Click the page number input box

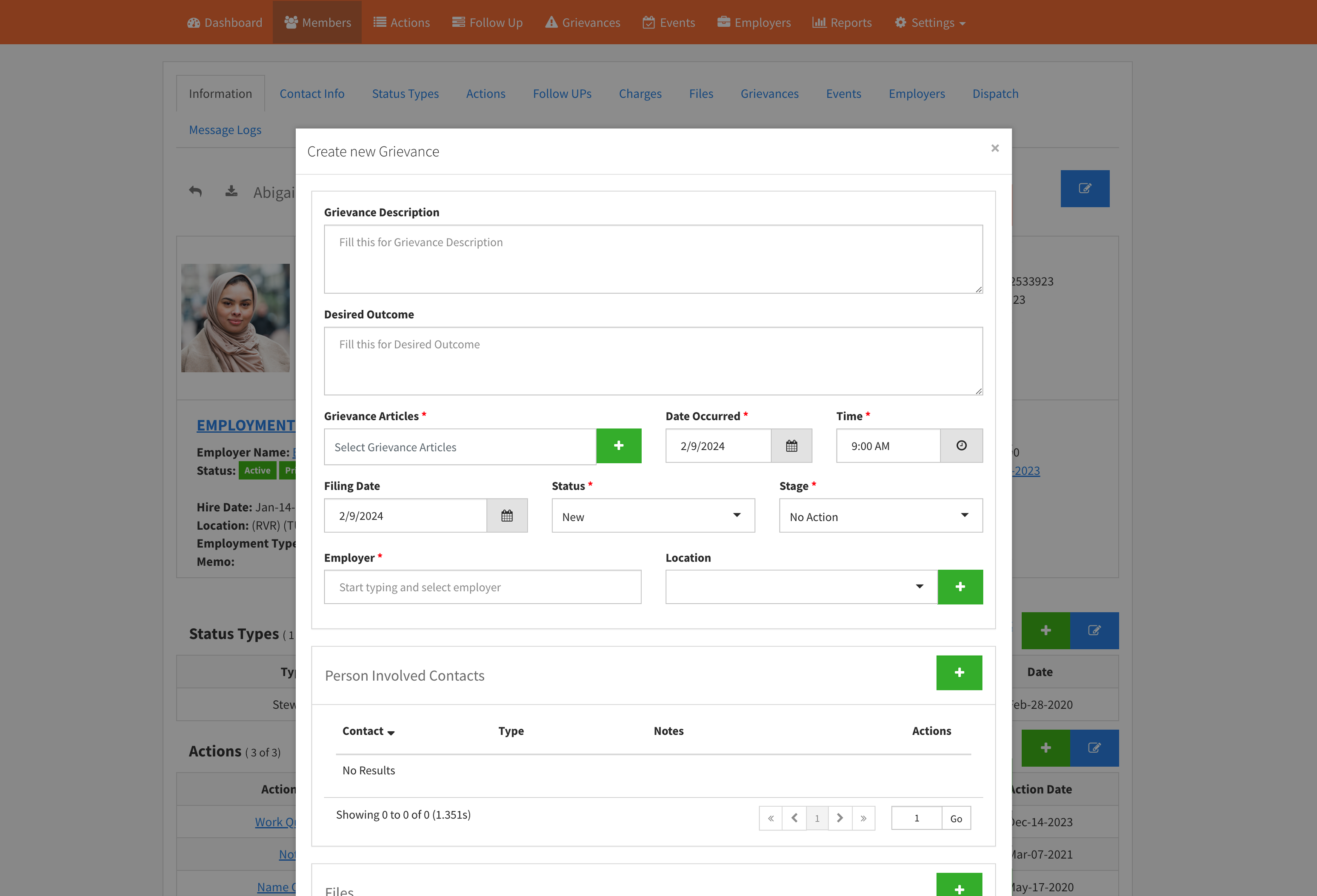coord(916,819)
